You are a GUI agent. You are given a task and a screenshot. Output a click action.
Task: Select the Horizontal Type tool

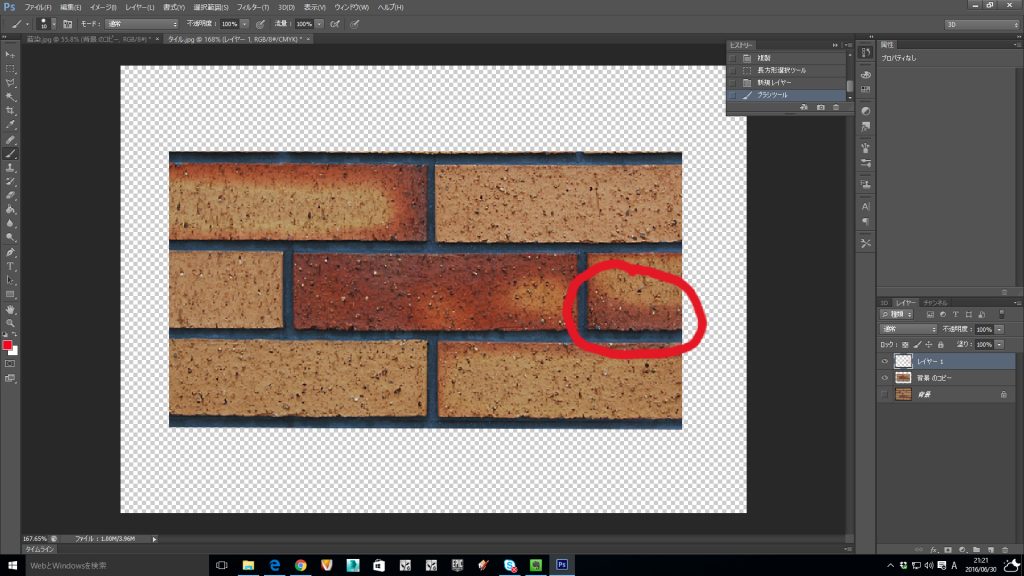(x=10, y=266)
